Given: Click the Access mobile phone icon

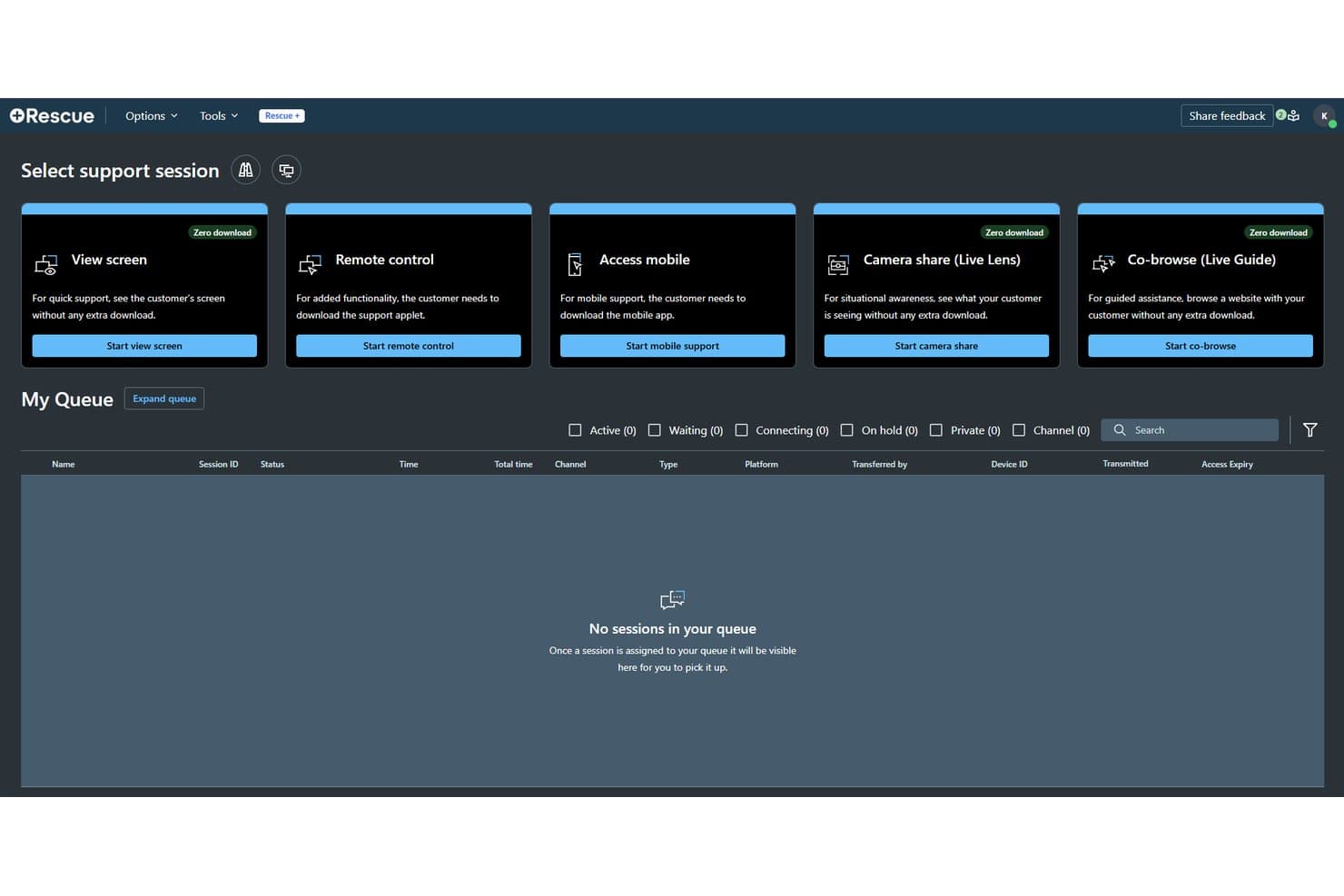Looking at the screenshot, I should tap(574, 264).
